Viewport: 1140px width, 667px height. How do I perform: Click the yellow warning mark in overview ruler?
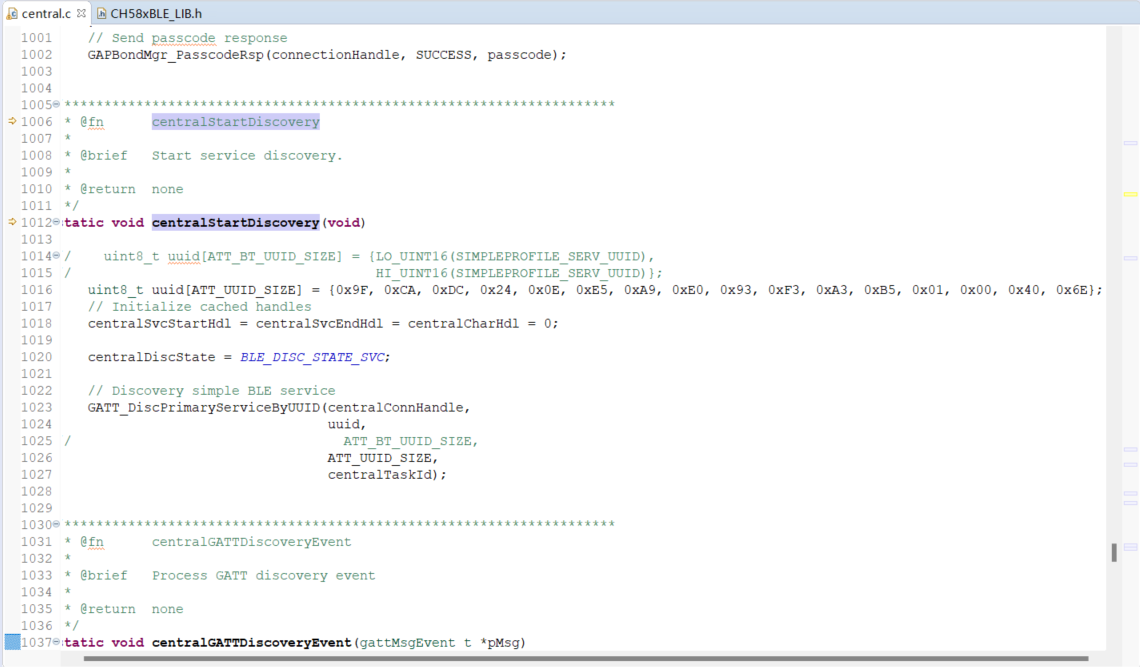(1130, 193)
